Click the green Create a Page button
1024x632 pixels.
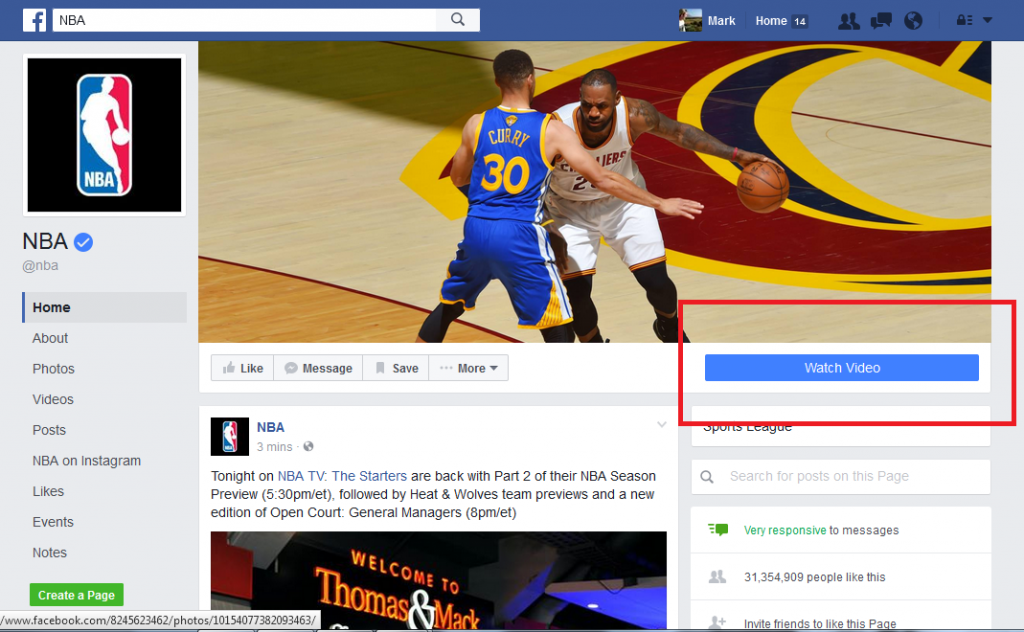[x=76, y=595]
